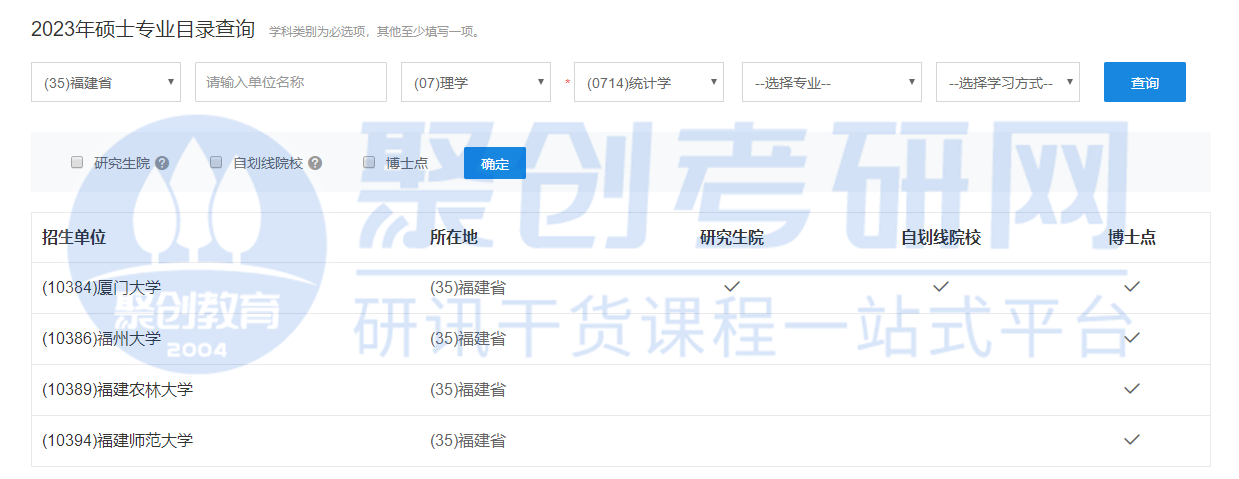Click 福建师范大学's 博士点 checkmark
The width and height of the screenshot is (1239, 479).
pos(1132,440)
